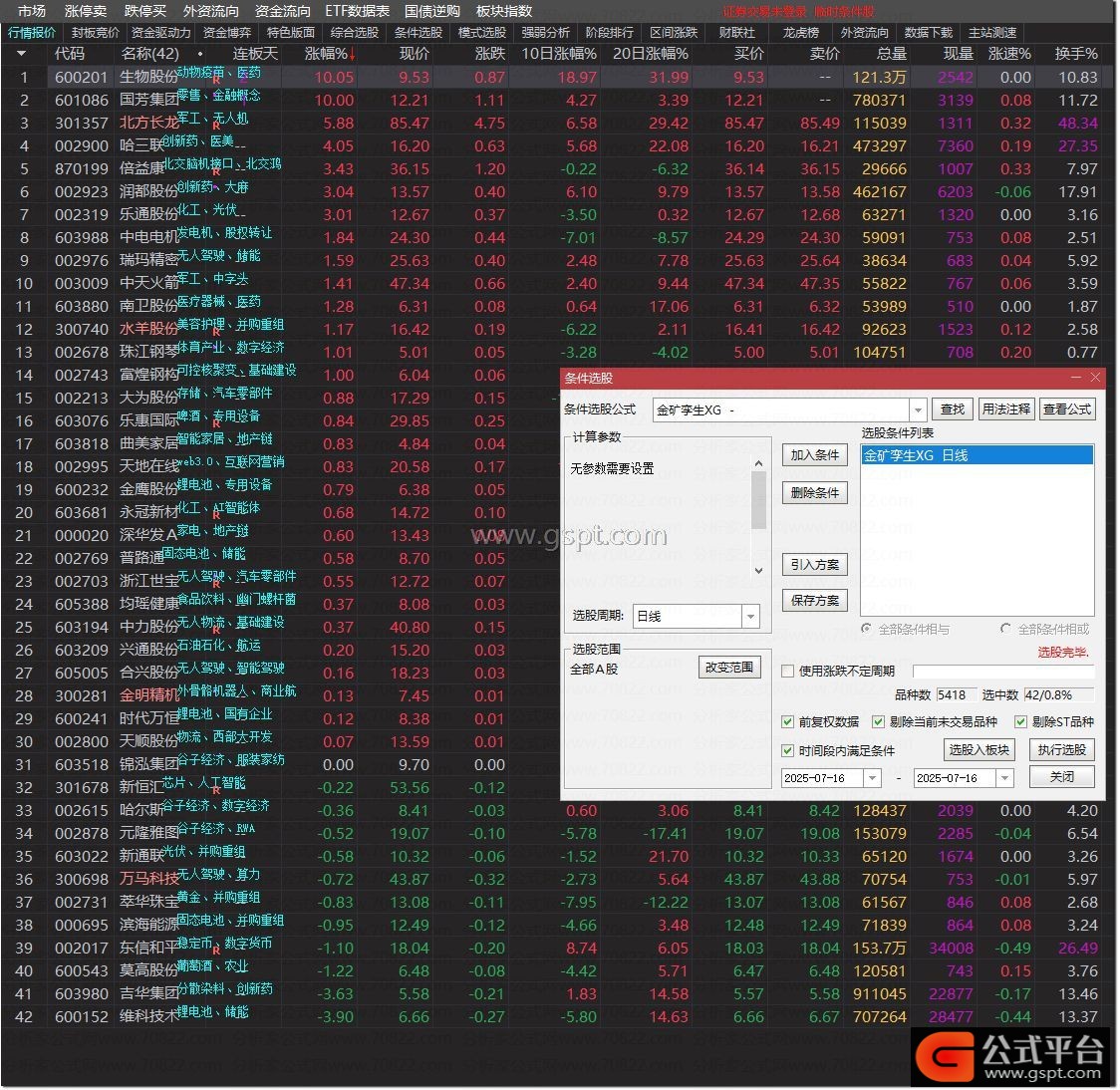Import a scheme with 引入方案
The width and height of the screenshot is (1120, 1090).
pyautogui.click(x=814, y=565)
